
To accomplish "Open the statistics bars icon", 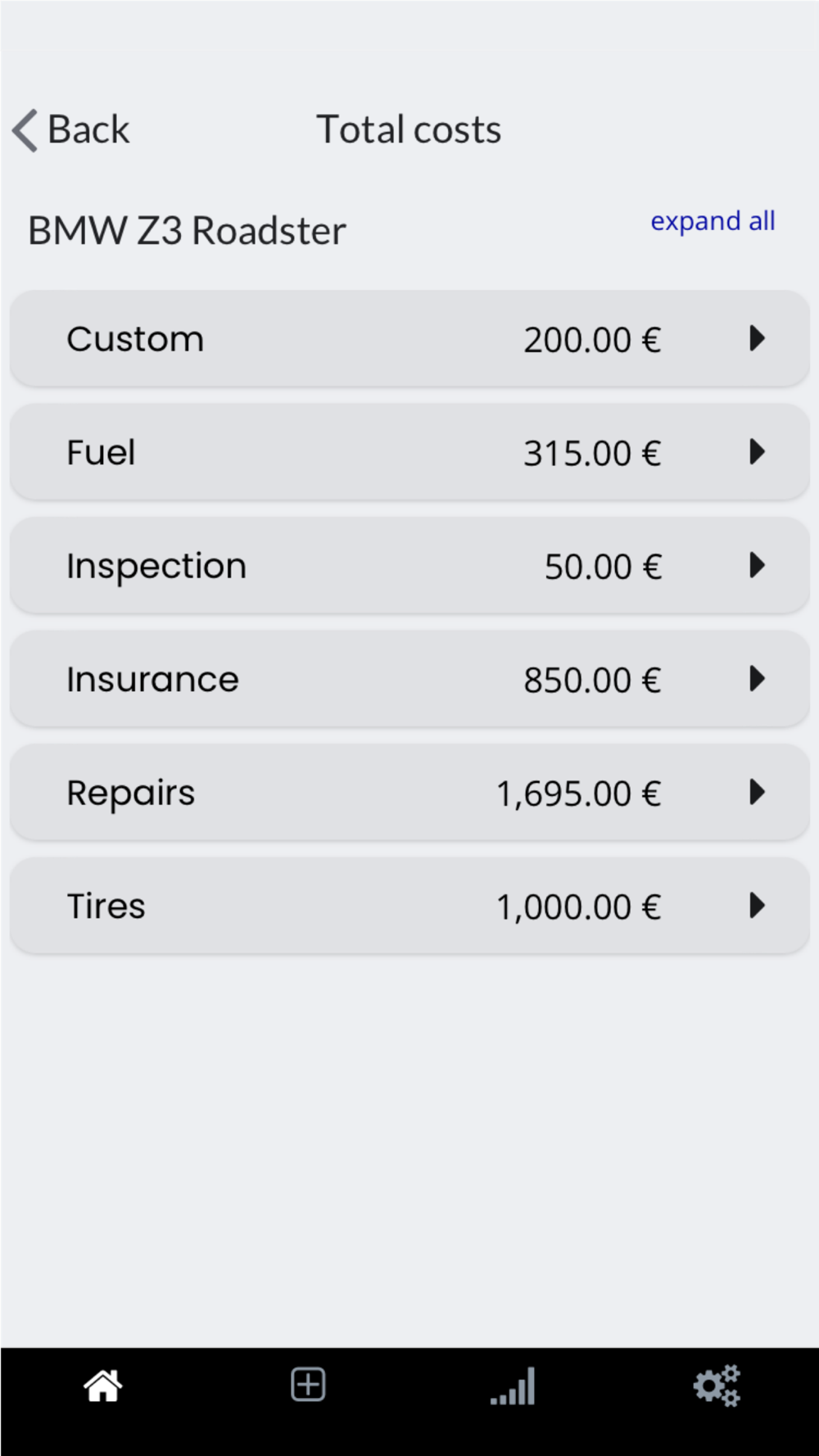I will (x=513, y=1386).
